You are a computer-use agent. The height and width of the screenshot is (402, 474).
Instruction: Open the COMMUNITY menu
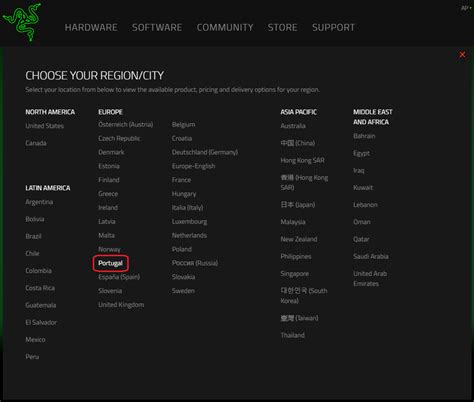(x=225, y=27)
